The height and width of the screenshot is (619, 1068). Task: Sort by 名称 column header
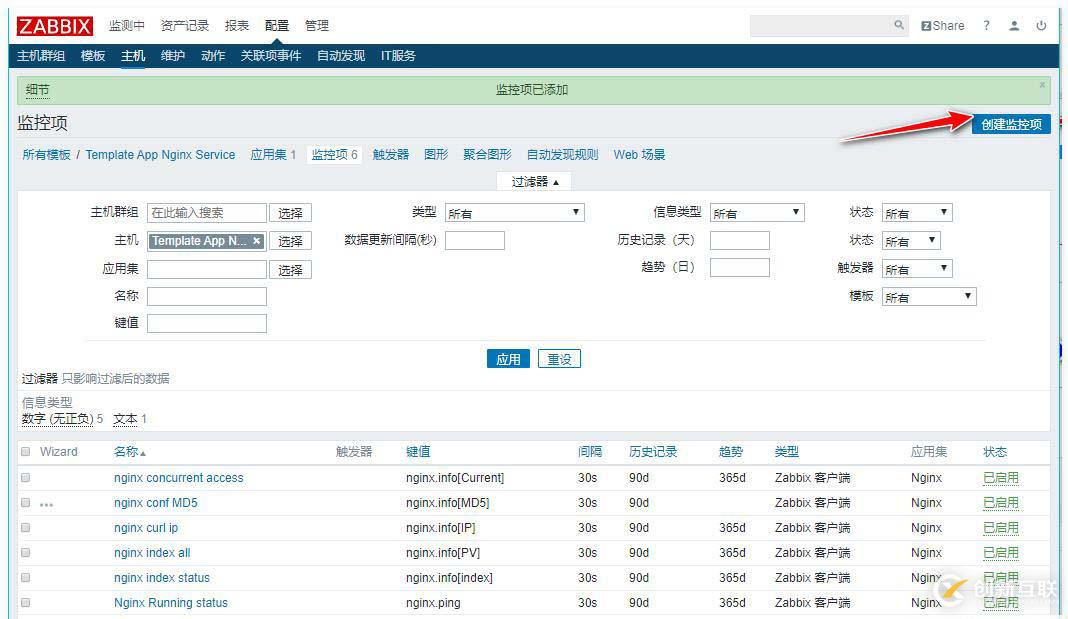coord(129,451)
